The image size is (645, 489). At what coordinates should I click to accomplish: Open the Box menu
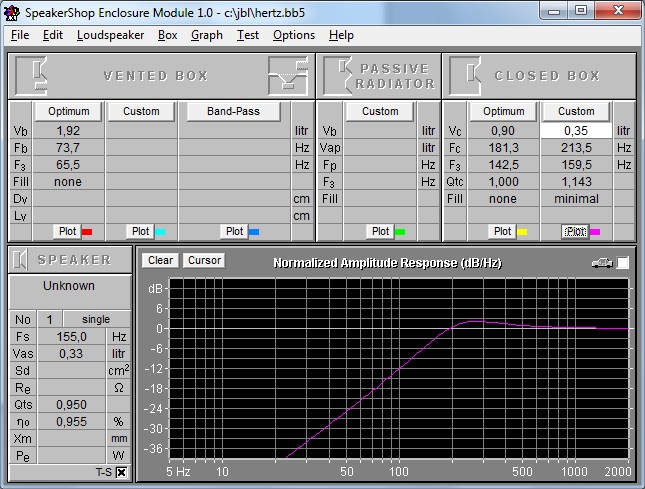pyautogui.click(x=167, y=35)
